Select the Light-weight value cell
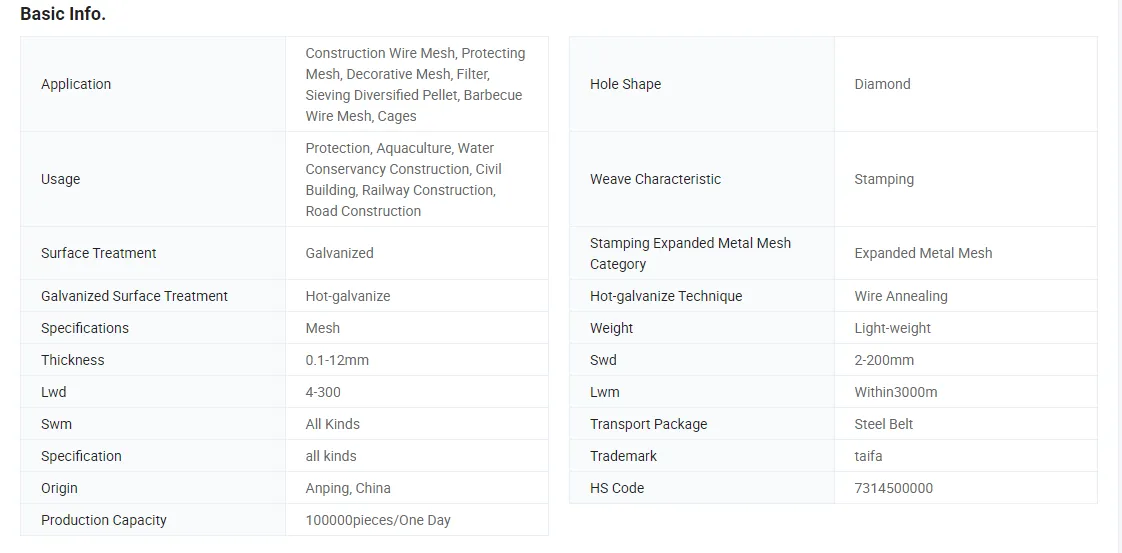The width and height of the screenshot is (1122, 553). [x=892, y=328]
